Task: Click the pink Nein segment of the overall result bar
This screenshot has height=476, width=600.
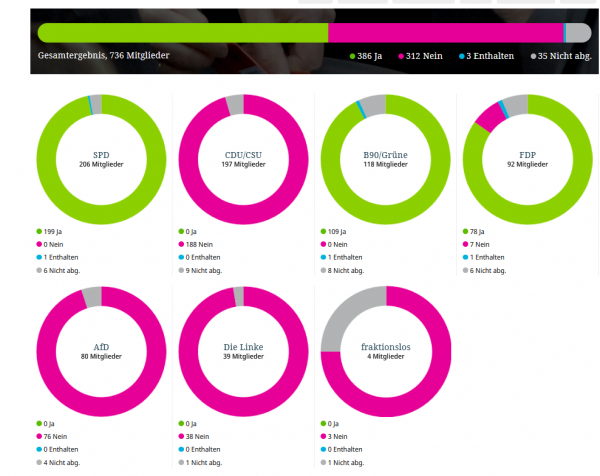Action: pyautogui.click(x=445, y=33)
